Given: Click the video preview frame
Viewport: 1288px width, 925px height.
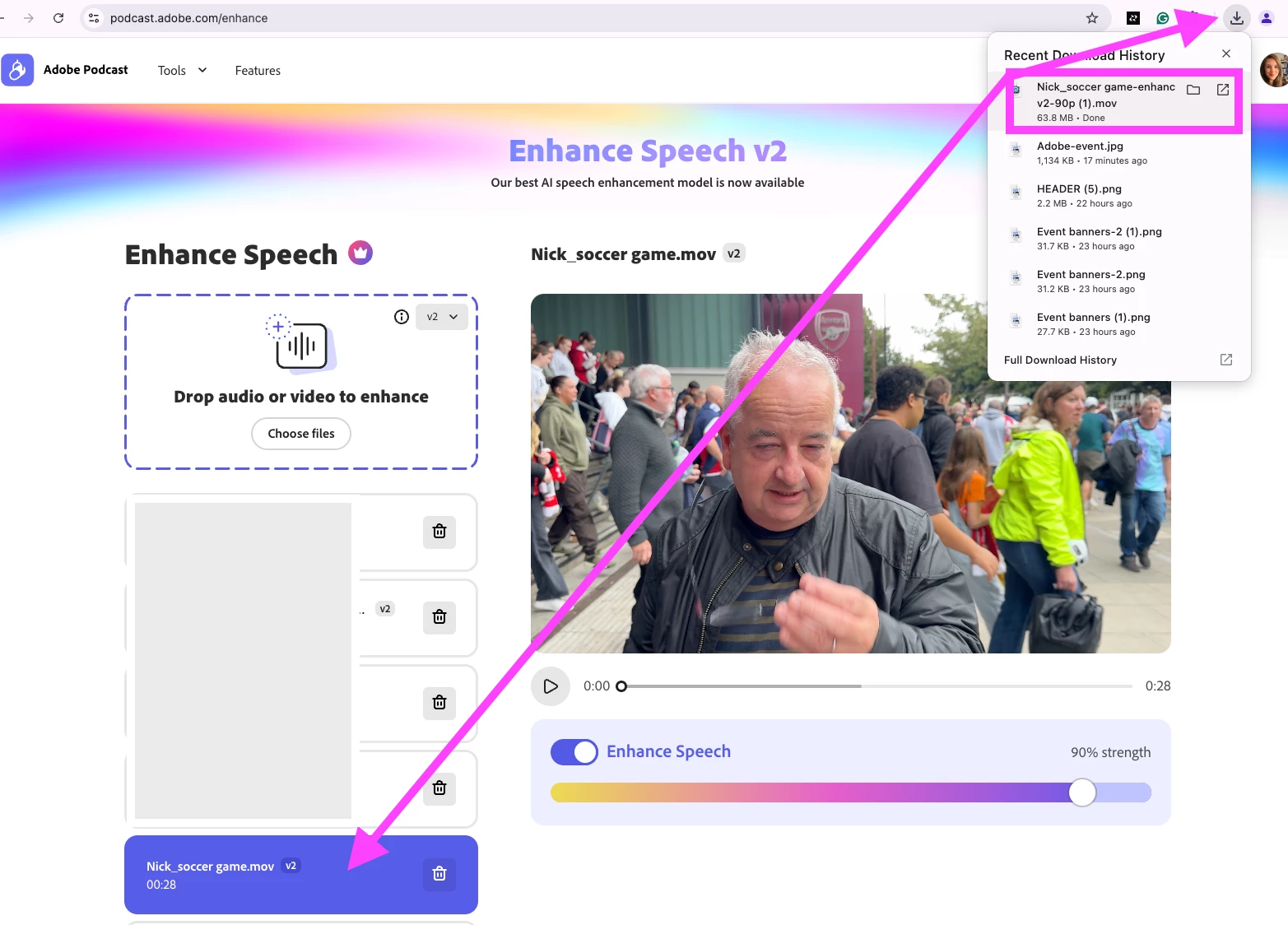Looking at the screenshot, I should [851, 473].
